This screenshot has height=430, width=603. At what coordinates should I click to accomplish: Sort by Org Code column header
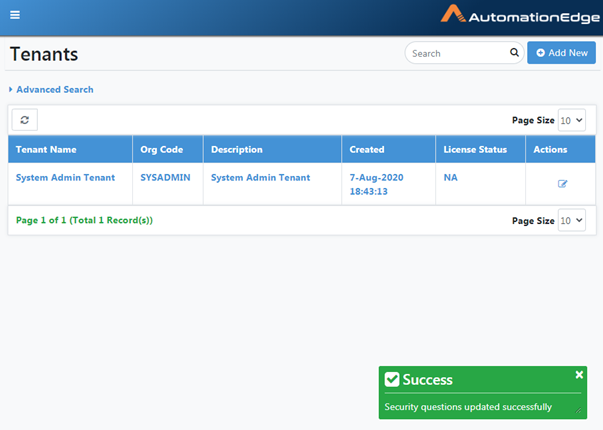162,150
